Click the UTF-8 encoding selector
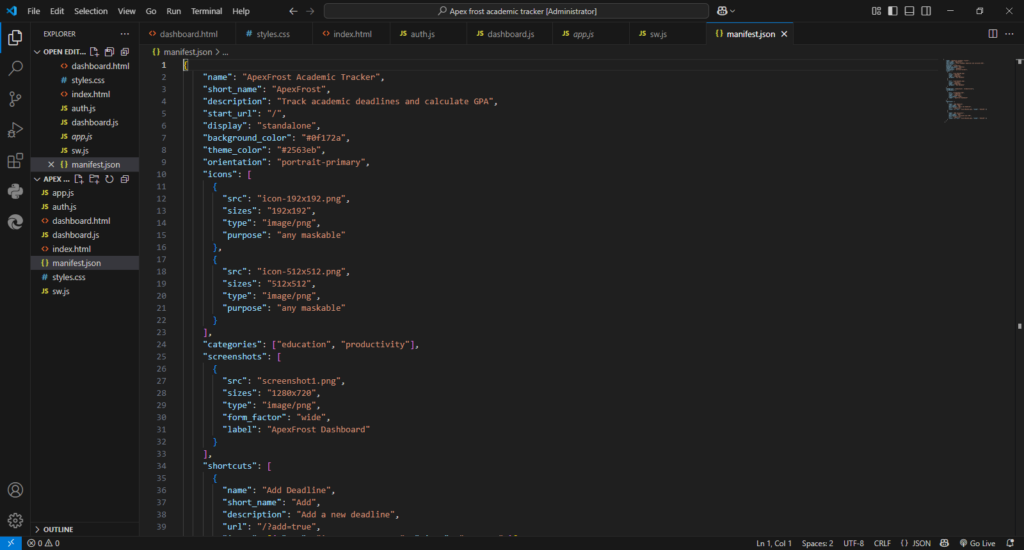 pyautogui.click(x=854, y=543)
